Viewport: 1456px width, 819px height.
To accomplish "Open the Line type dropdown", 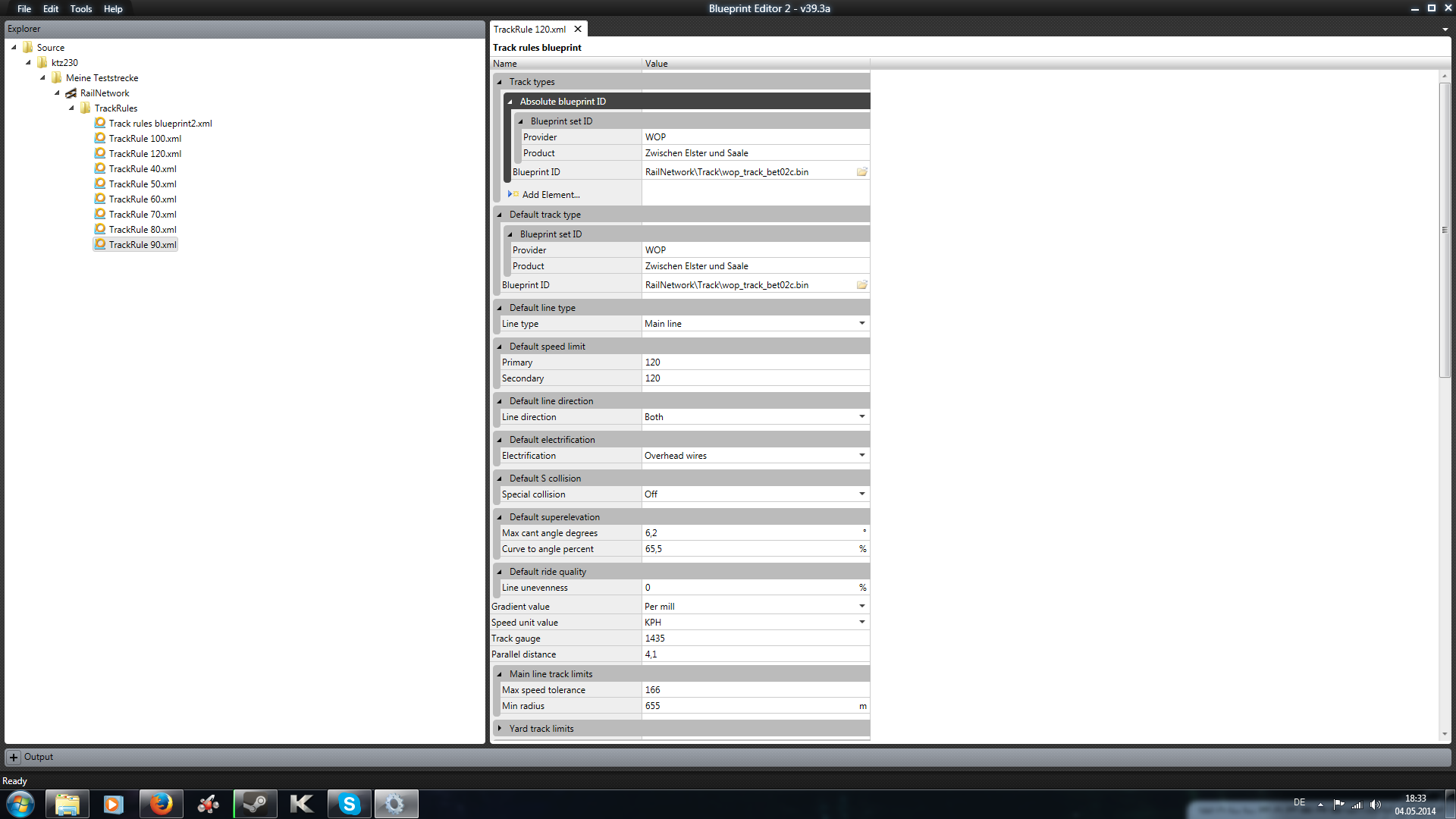I will [x=861, y=324].
